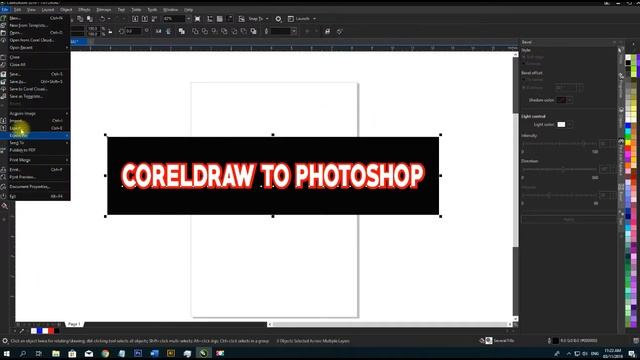
Task: Click the Outline pen icon in property bar
Action: coord(266,31)
